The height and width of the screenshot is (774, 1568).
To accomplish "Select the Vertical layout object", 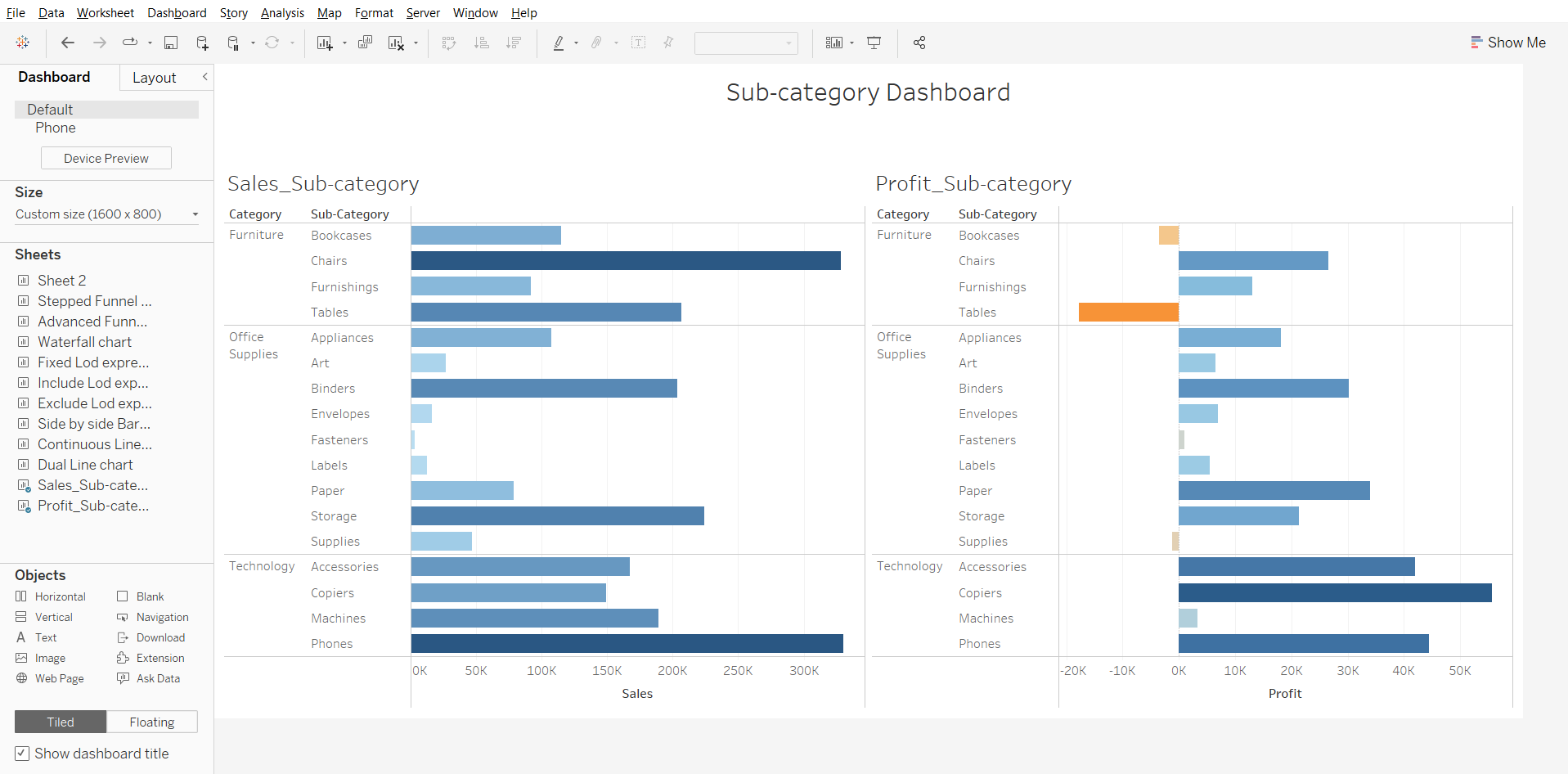I will pyautogui.click(x=44, y=617).
